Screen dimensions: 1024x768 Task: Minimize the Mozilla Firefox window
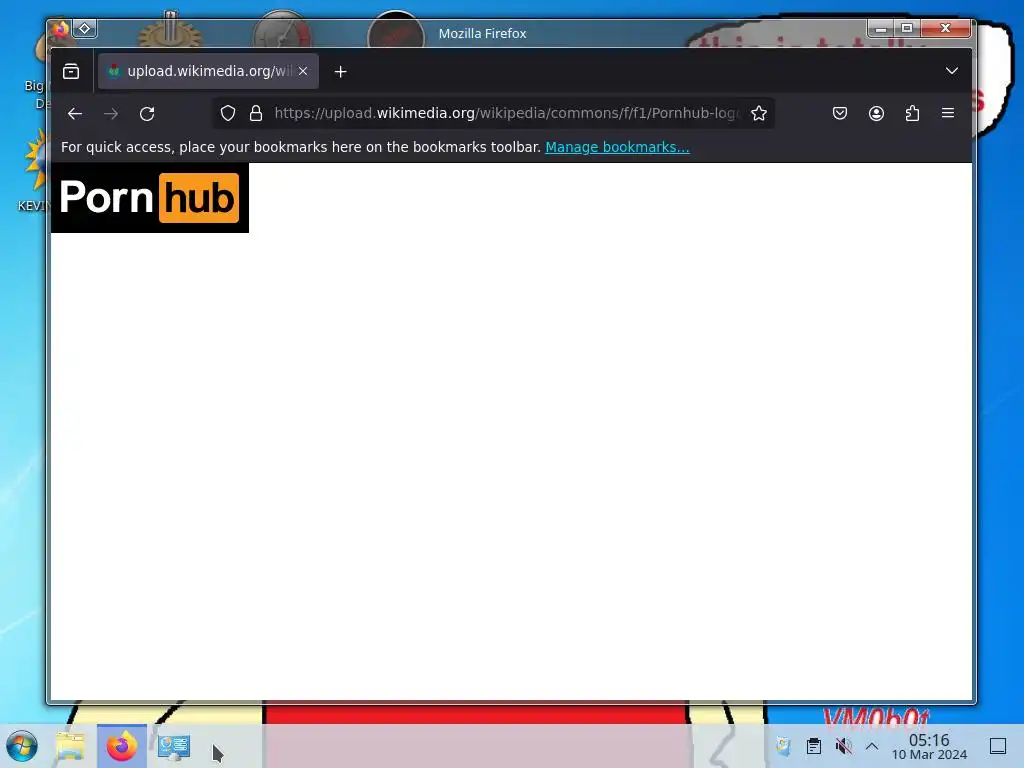[880, 28]
